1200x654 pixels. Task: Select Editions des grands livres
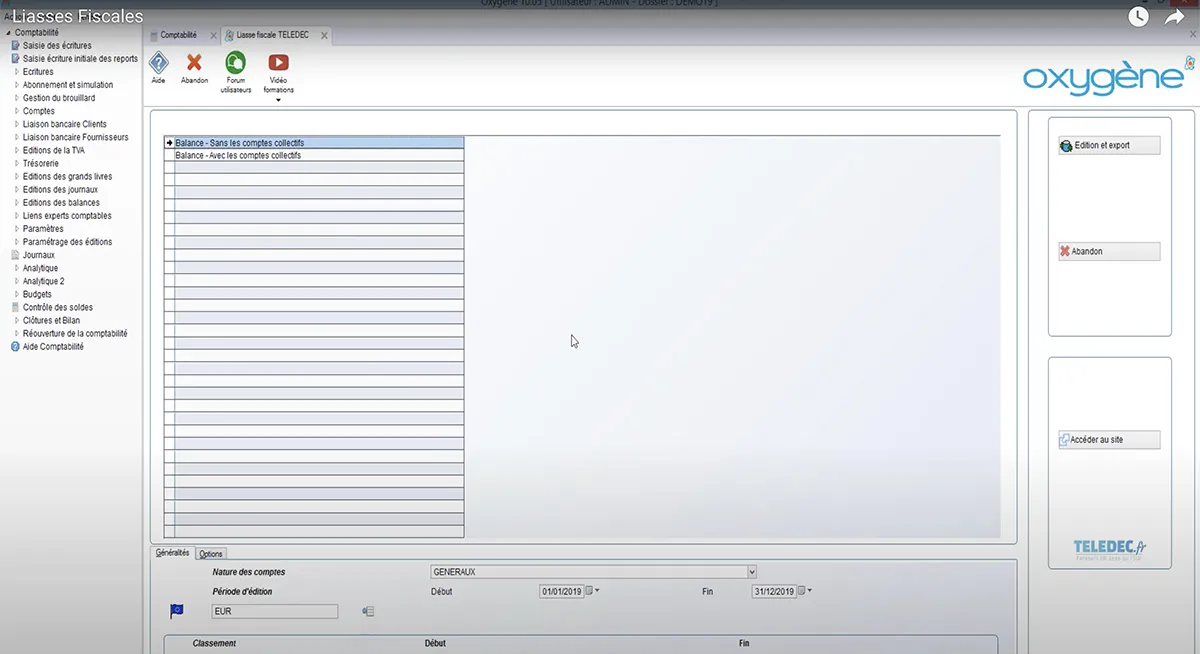[67, 176]
